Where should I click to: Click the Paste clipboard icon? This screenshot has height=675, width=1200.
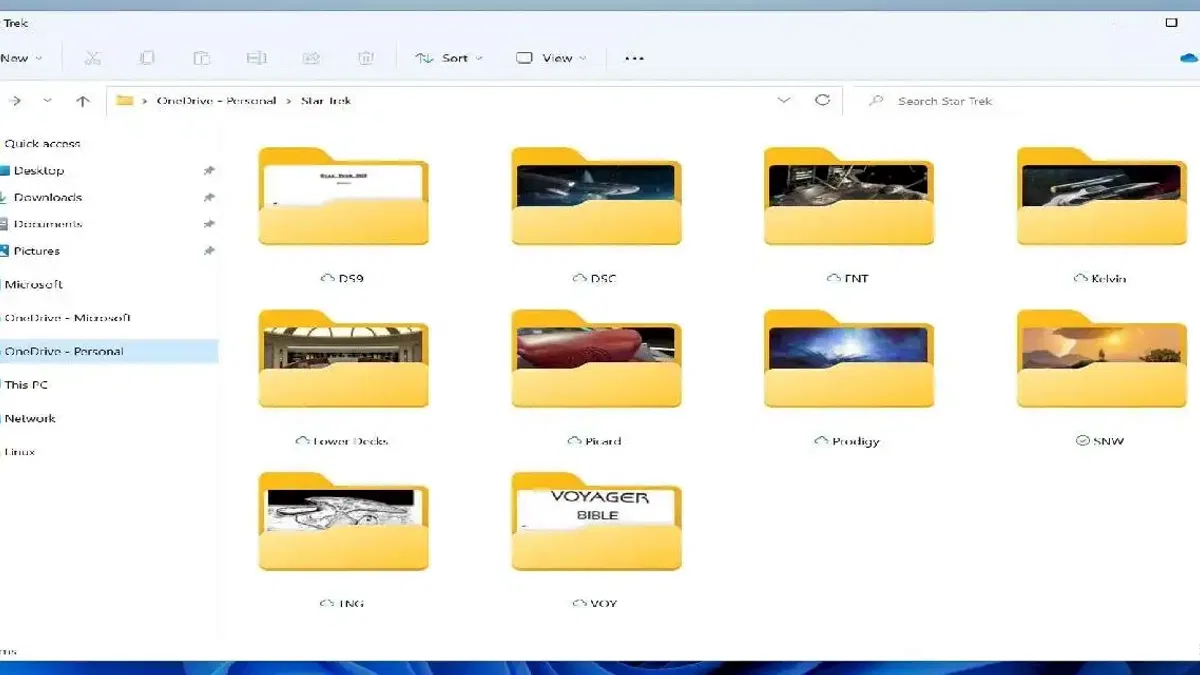point(202,58)
